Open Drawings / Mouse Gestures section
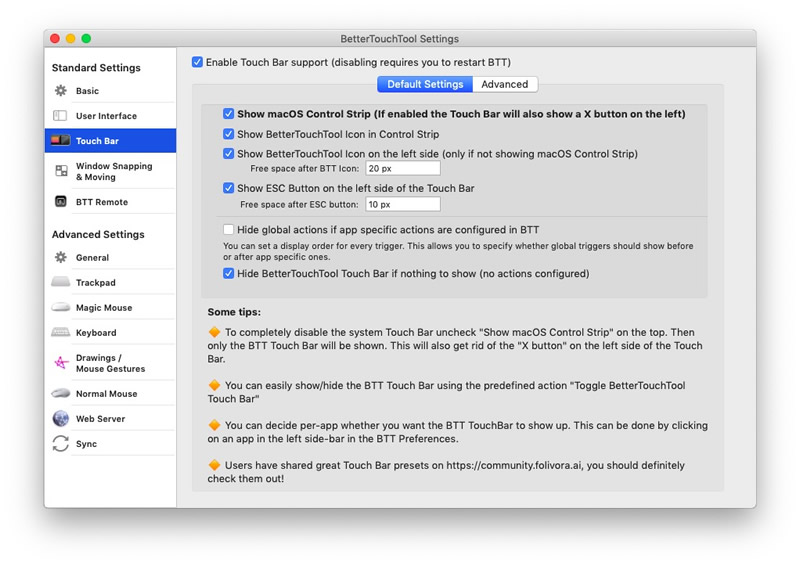This screenshot has height=566, width=800. tap(110, 363)
